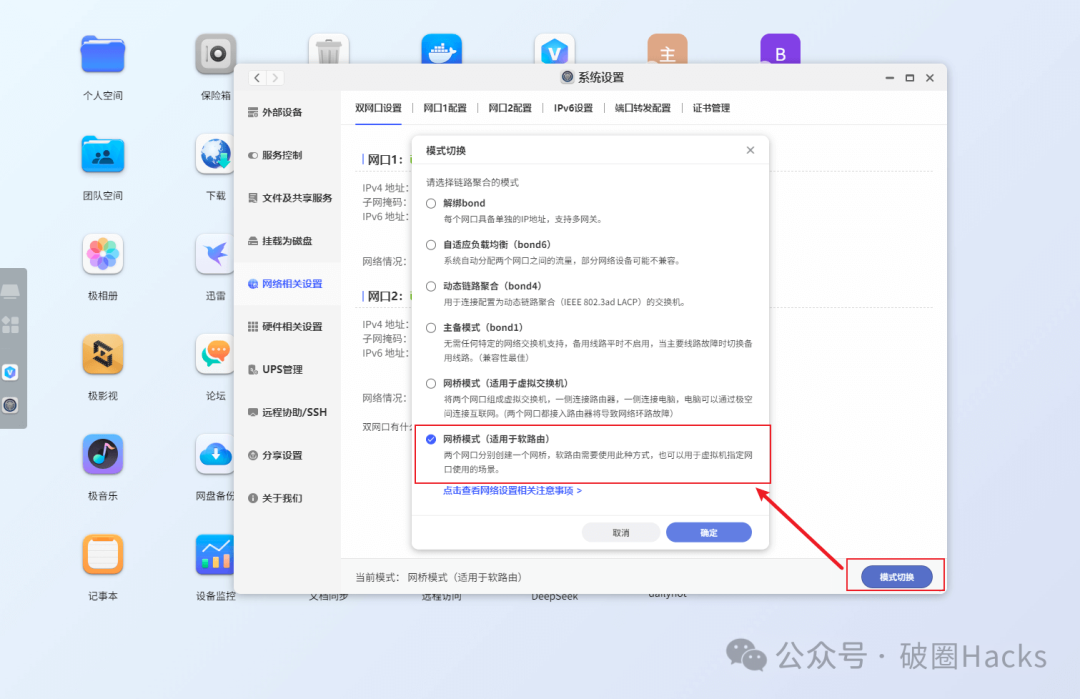Image resolution: width=1080 pixels, height=699 pixels.
Task: Click the drive icon in left dock
Action: coord(10,291)
